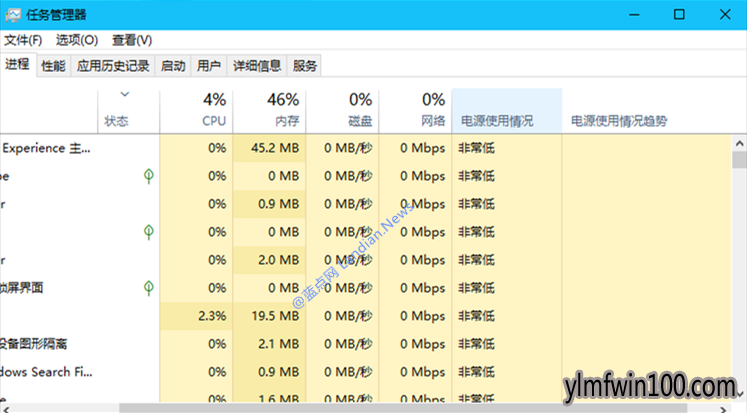The width and height of the screenshot is (747, 413).
Task: Open the 查看(V) menu
Action: (132, 40)
